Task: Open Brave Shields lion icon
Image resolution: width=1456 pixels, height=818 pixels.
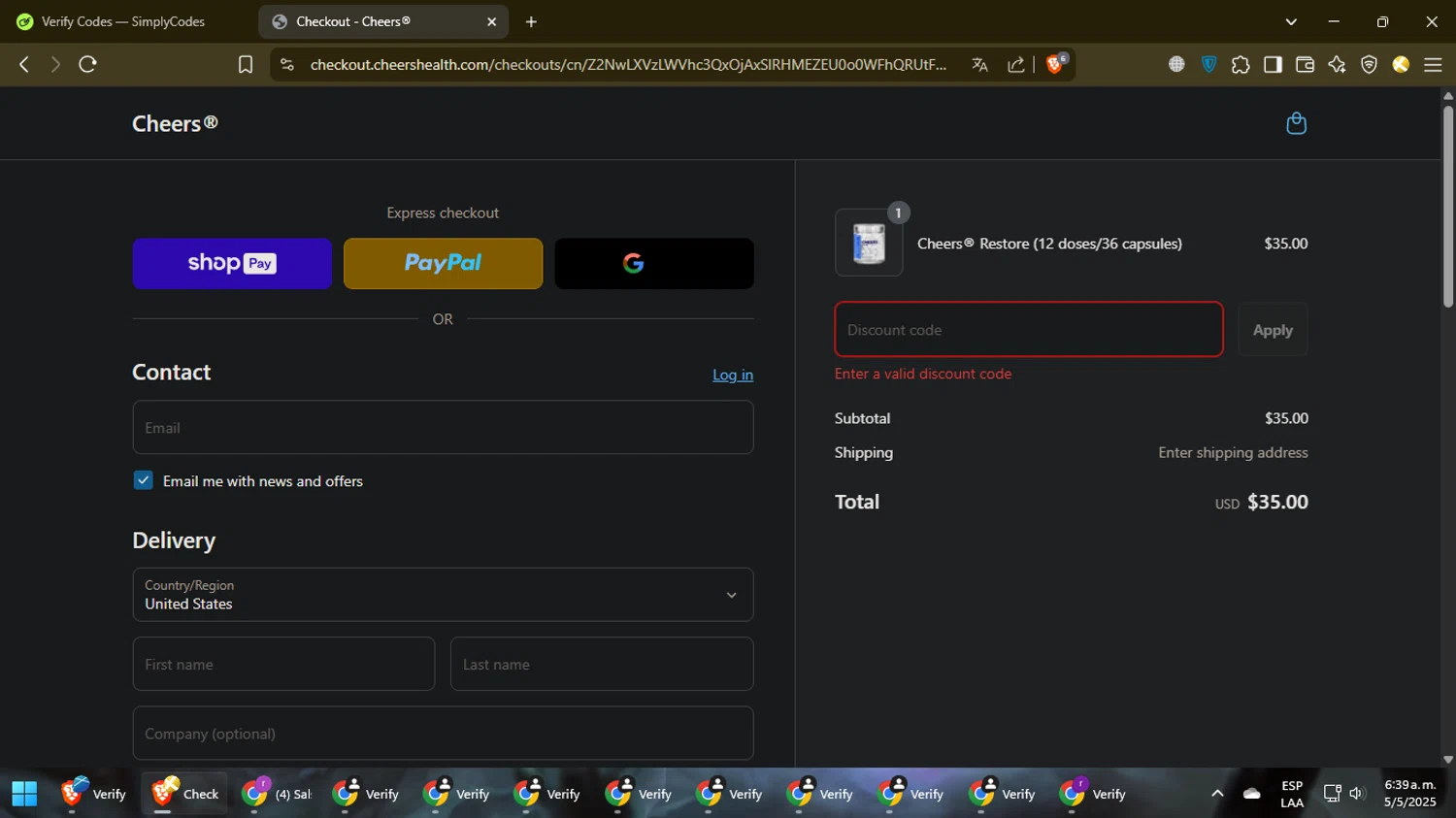Action: [1056, 64]
